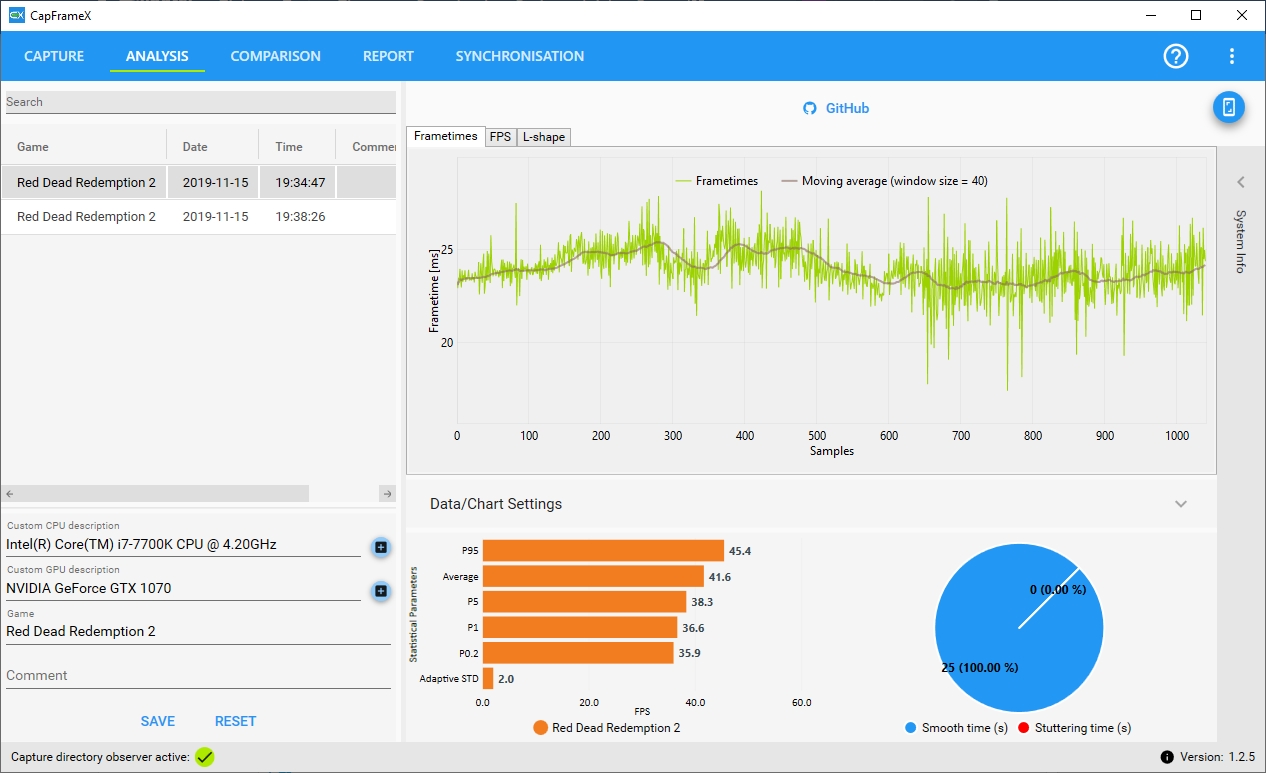Screen dimensions: 1266x773
Task: Go to the CAPTURE tab
Action: 54,56
